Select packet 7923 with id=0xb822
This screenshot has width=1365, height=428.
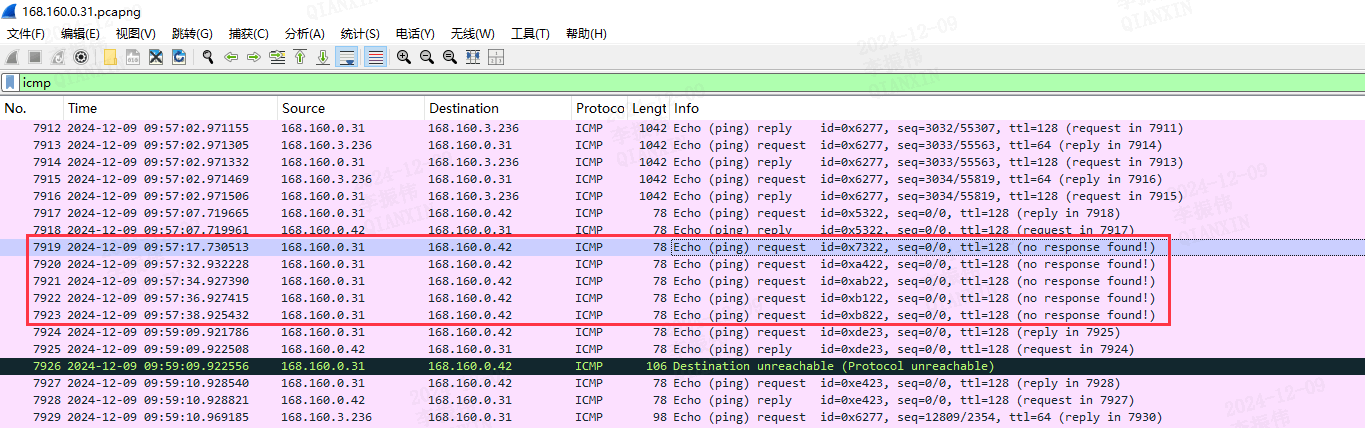(x=682, y=315)
